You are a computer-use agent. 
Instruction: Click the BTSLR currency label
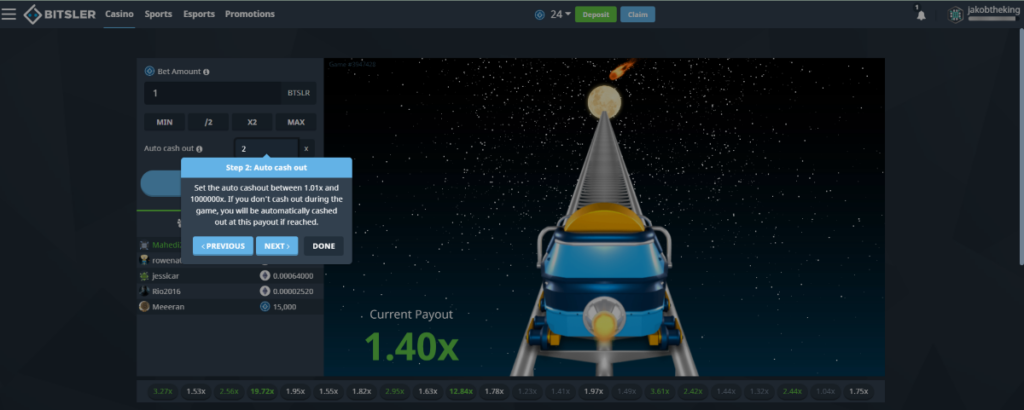pyautogui.click(x=298, y=93)
